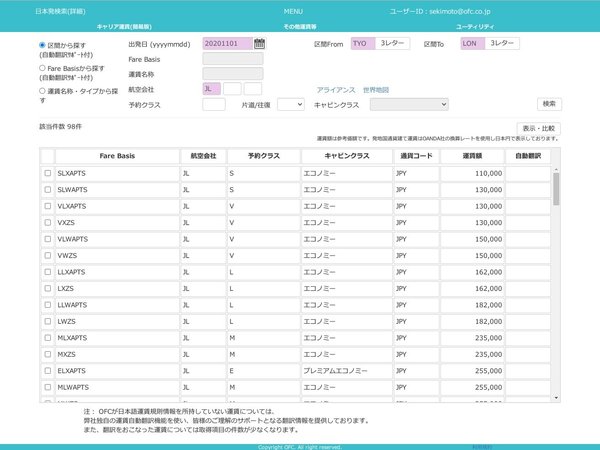Tick the checkbox for LXZS row
Viewport: 600px width, 450px height.
pos(47,288)
